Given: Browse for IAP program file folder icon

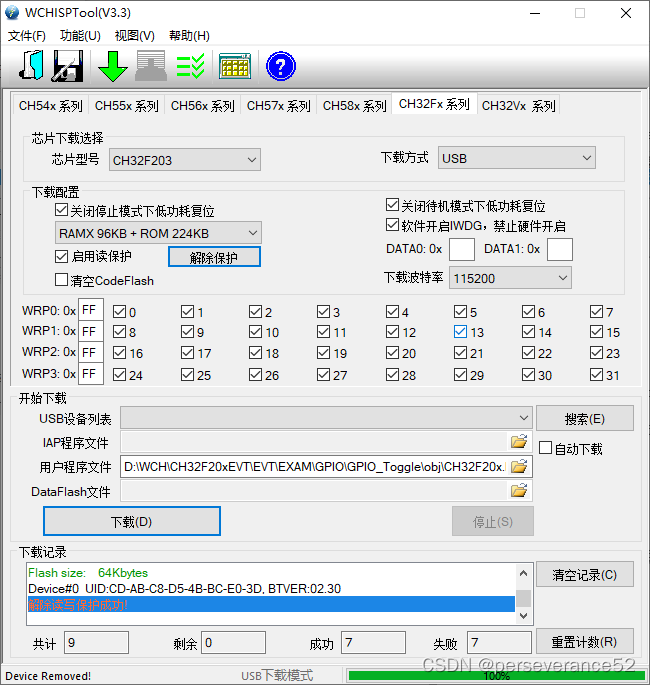Looking at the screenshot, I should tap(519, 442).
